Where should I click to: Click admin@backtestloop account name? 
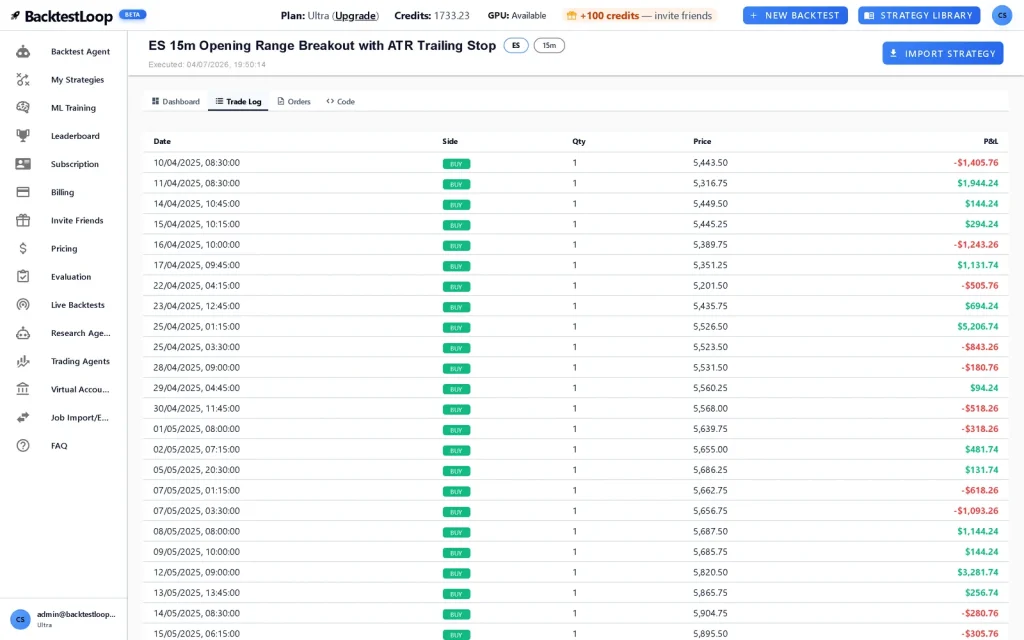[x=76, y=615]
